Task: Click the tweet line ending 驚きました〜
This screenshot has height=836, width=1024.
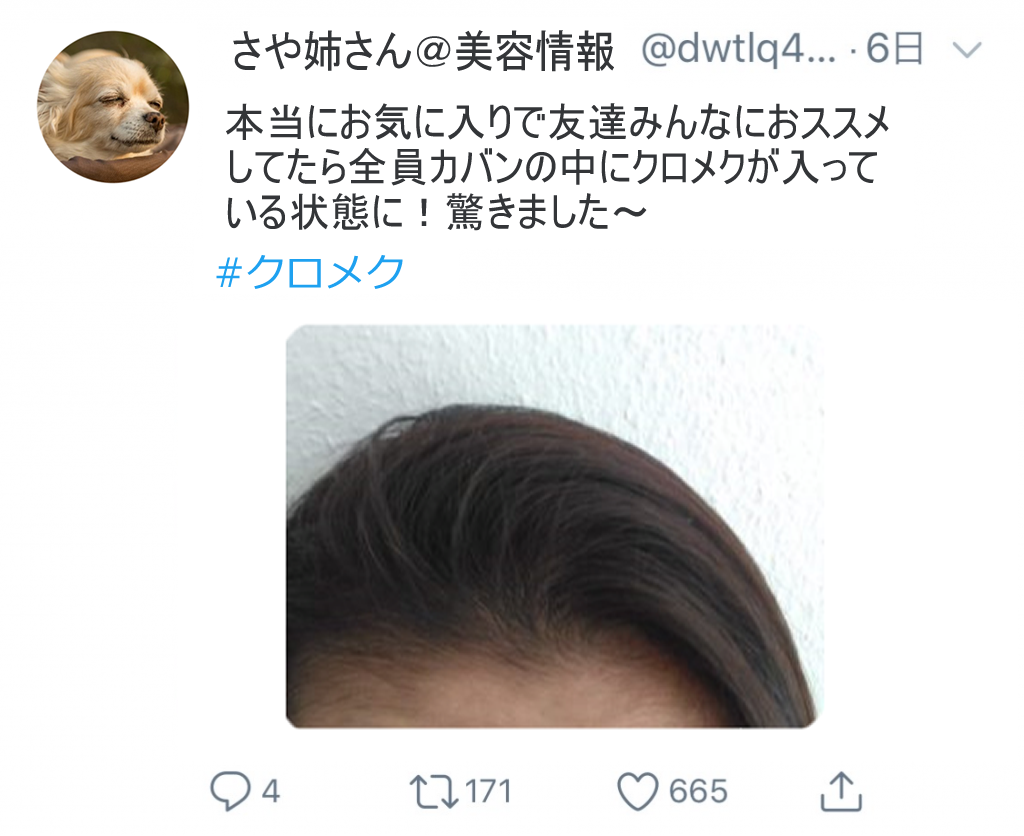Action: (436, 213)
